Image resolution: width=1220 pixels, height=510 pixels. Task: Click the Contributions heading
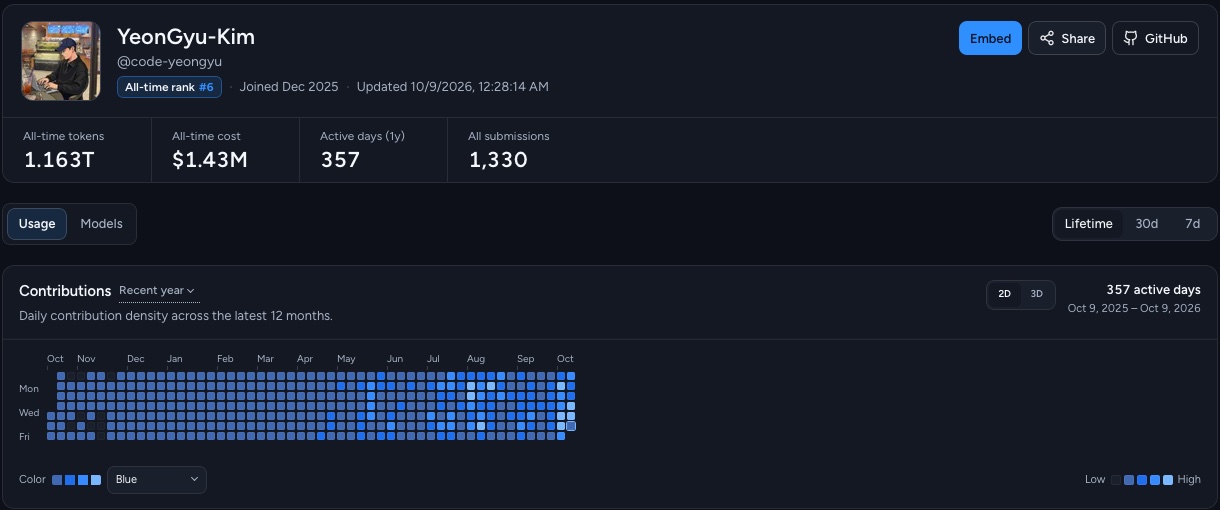(65, 291)
